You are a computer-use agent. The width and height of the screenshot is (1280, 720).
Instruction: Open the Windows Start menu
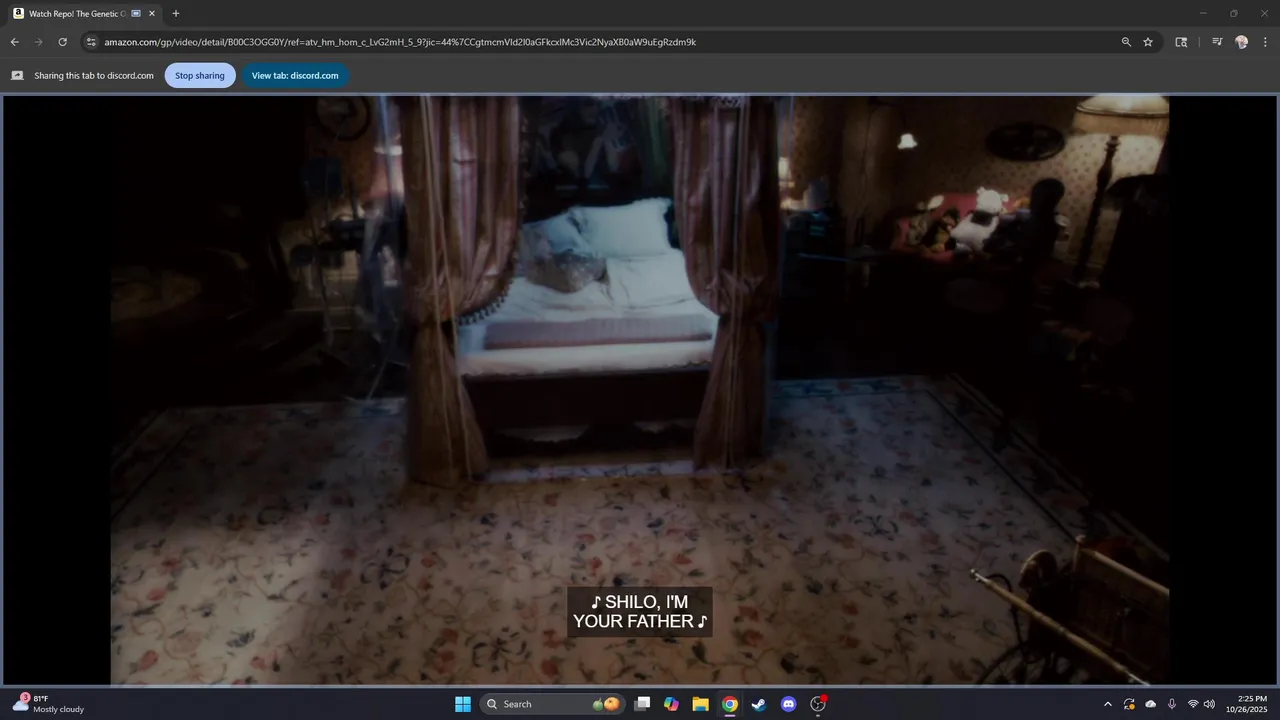463,704
